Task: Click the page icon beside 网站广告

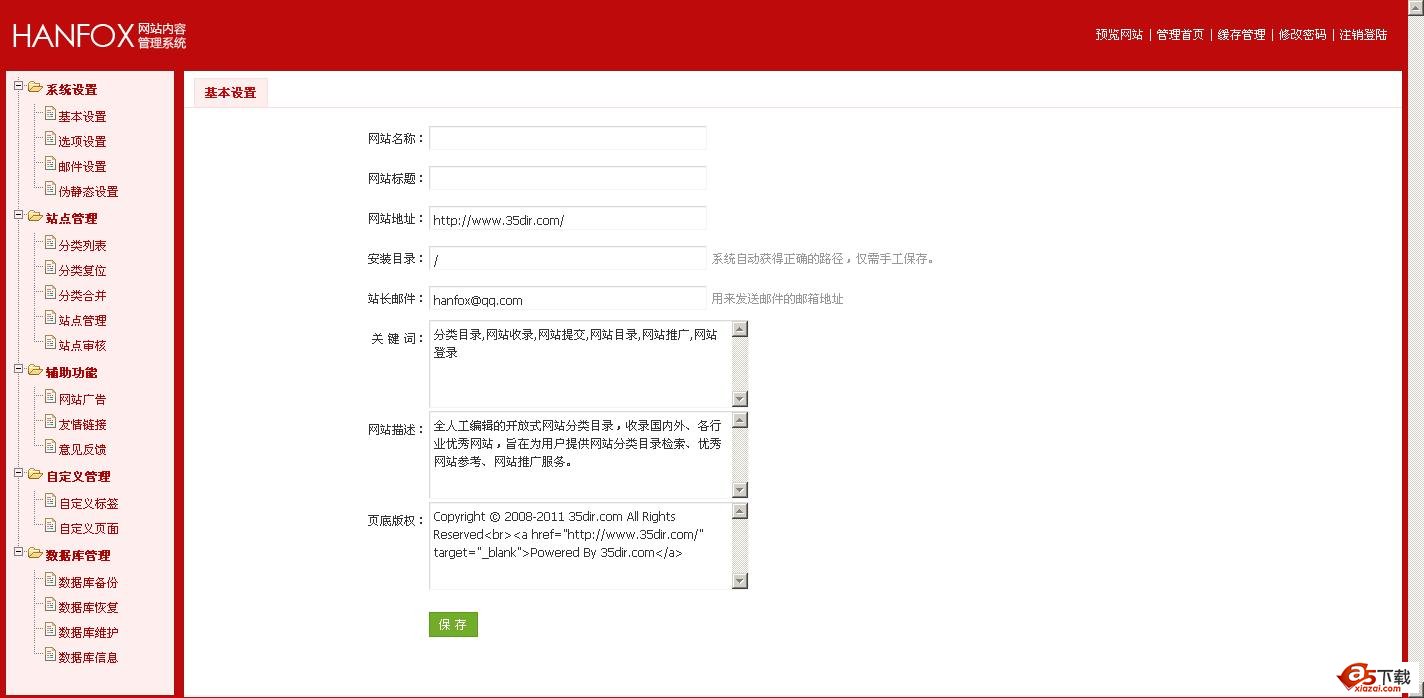Action: 50,397
